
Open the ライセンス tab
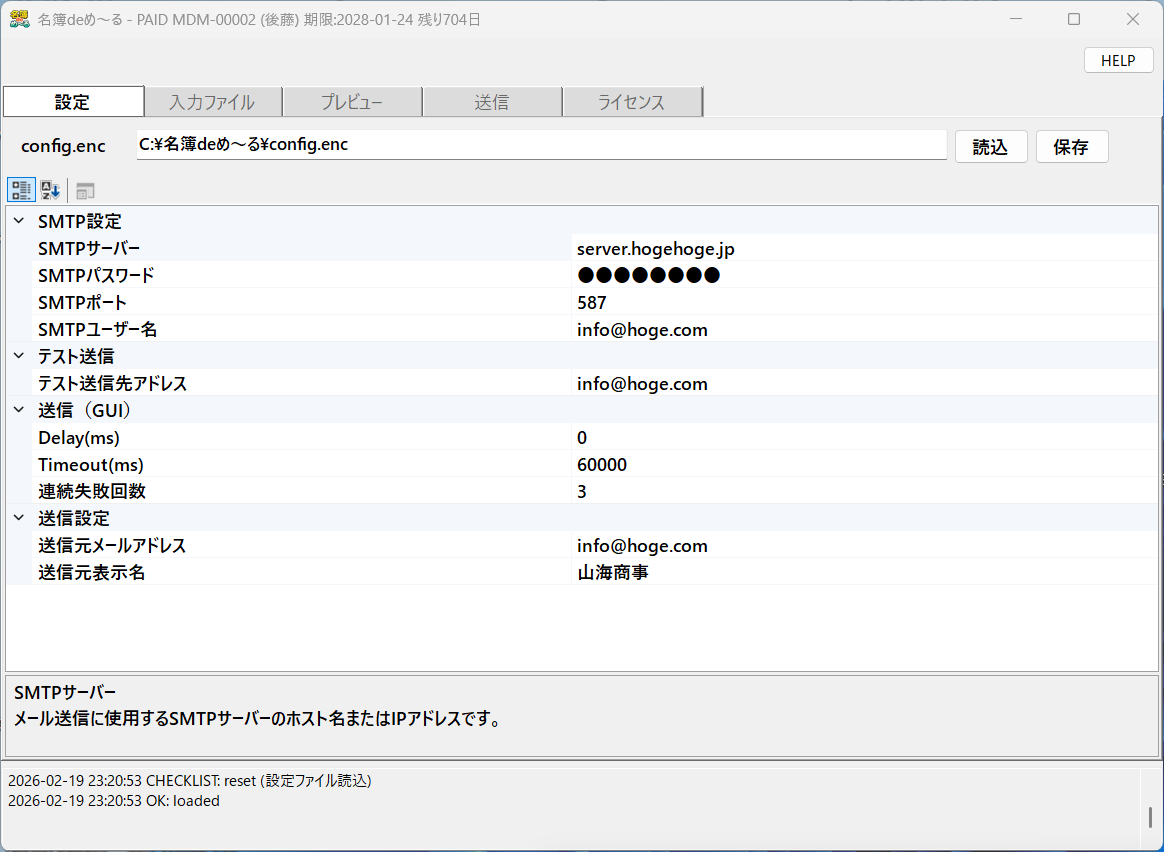tap(631, 102)
